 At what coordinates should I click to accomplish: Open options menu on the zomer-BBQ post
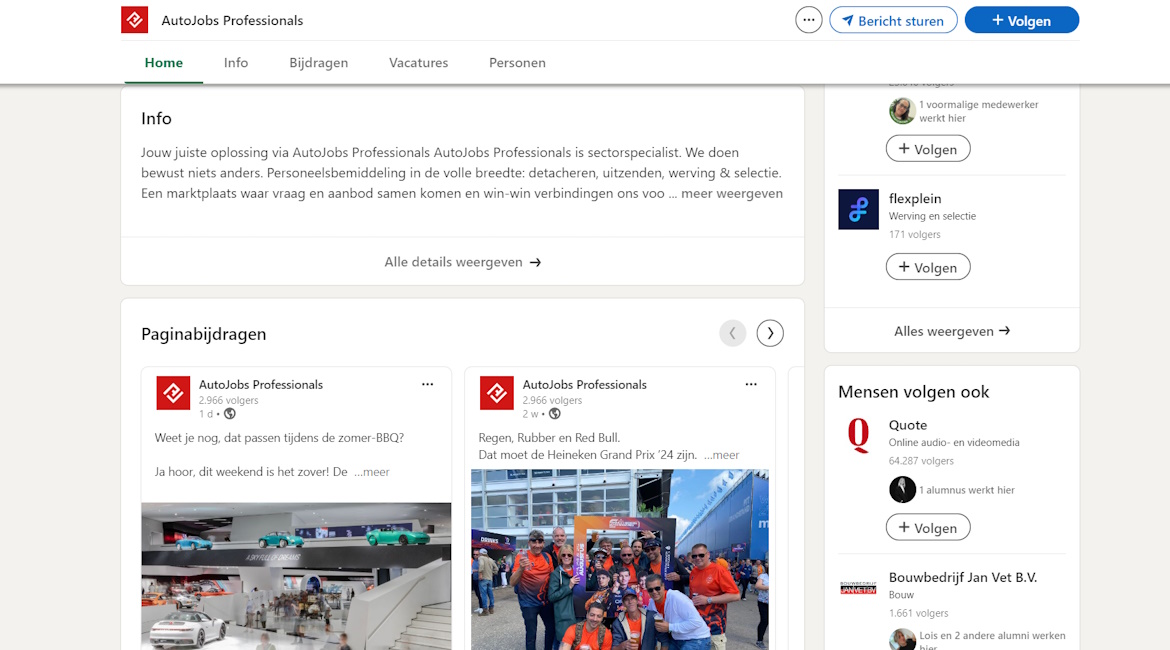427,384
